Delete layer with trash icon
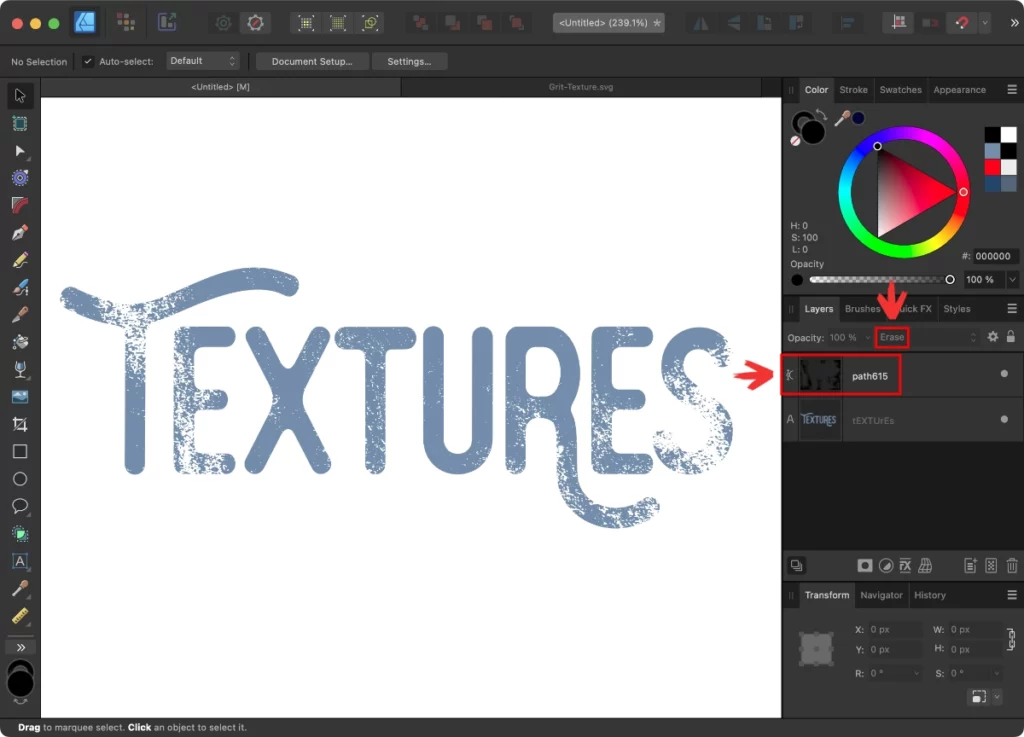The image size is (1024, 737). 1012,566
